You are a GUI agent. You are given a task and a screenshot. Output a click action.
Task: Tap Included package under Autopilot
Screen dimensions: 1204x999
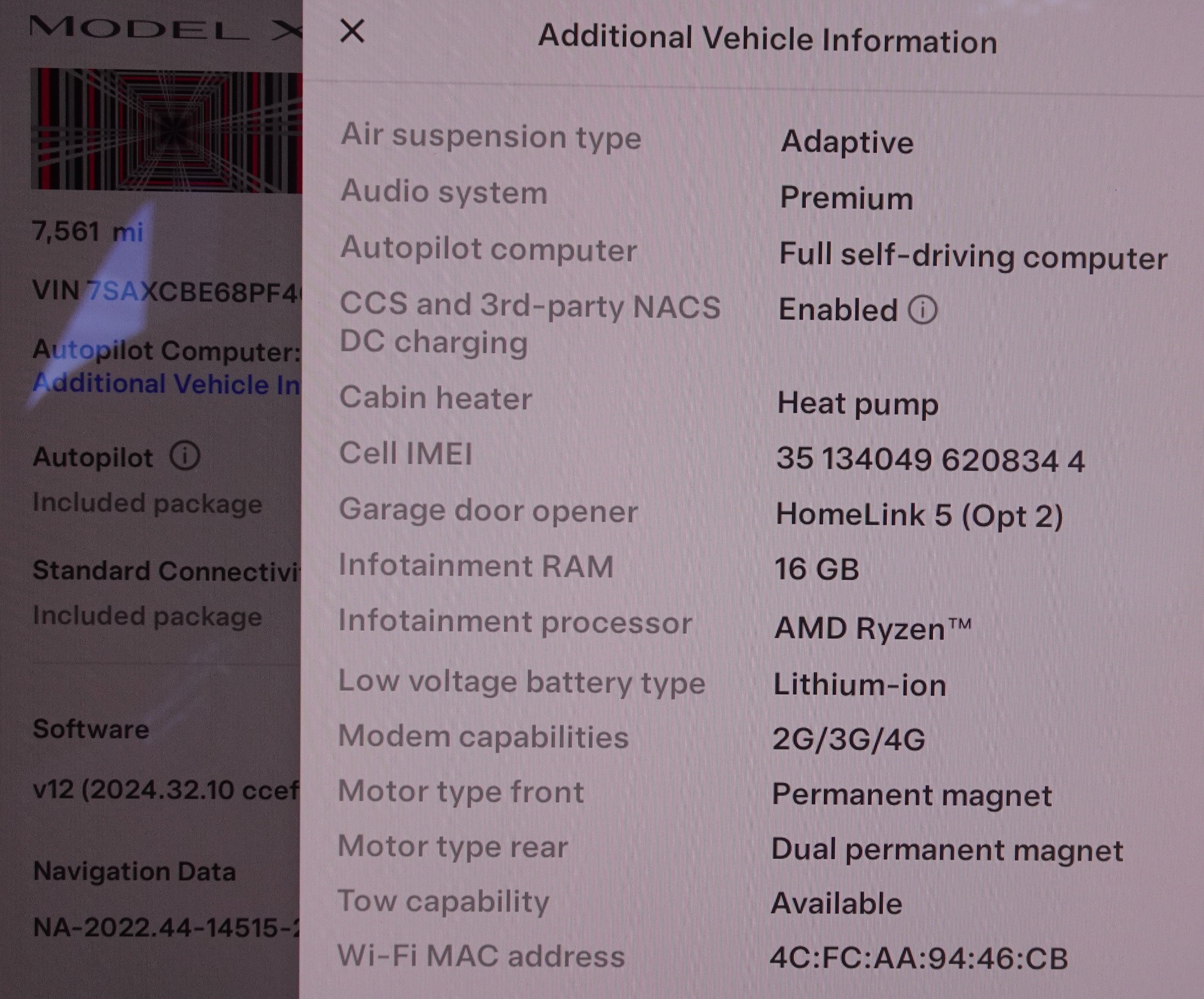click(x=147, y=503)
